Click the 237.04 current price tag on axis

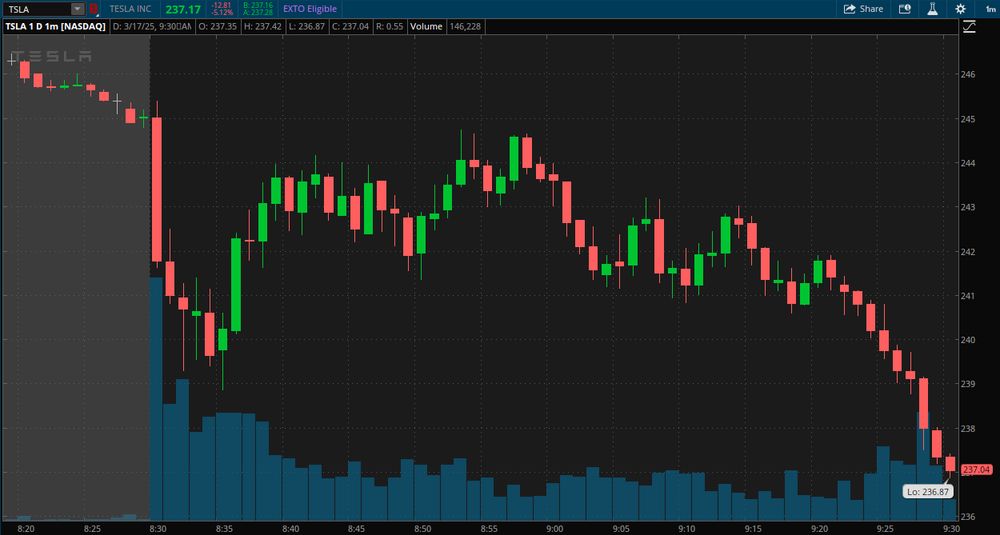tap(976, 470)
